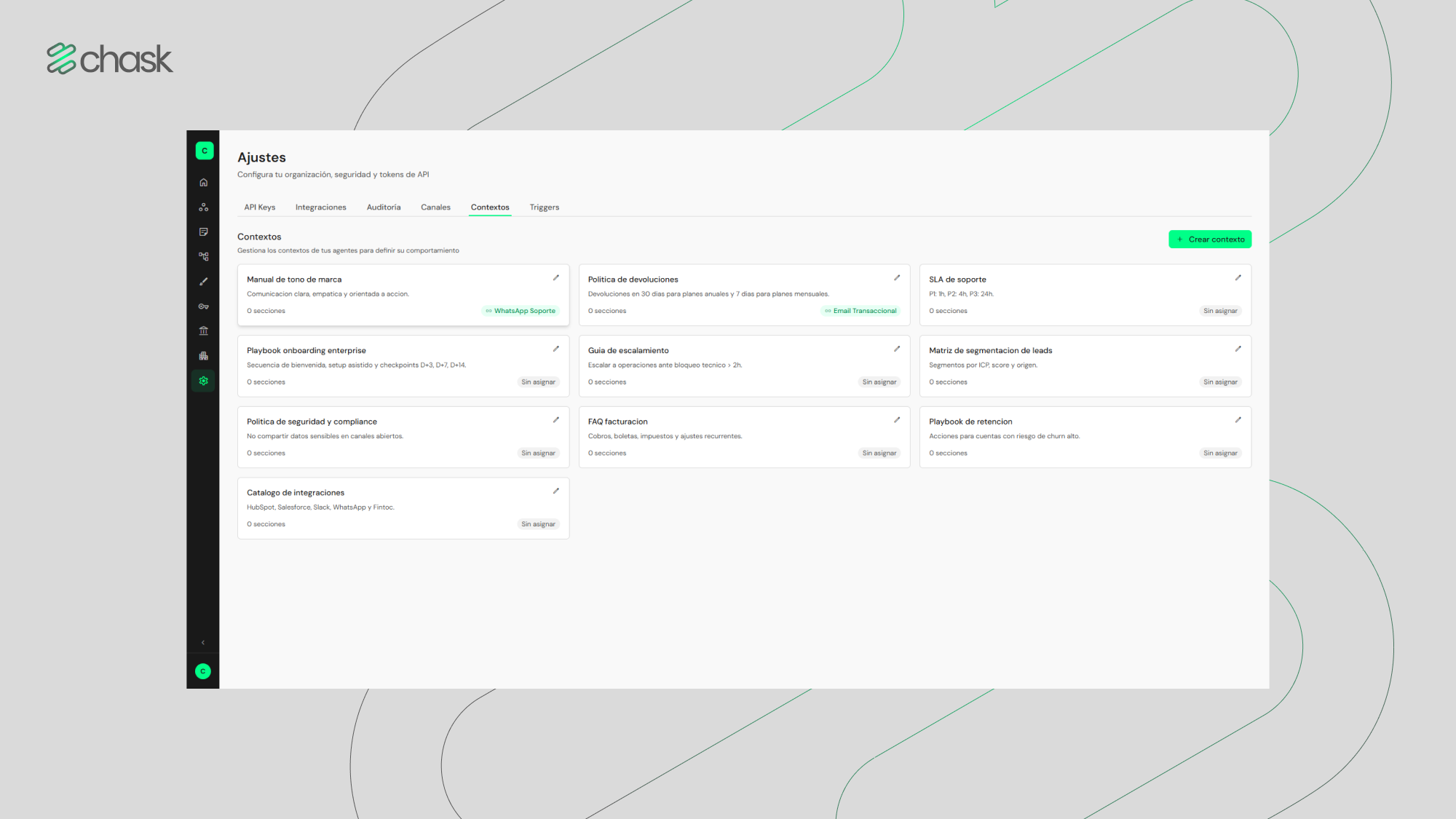Click Sin asignar on Playbook de retencion

pos(1220,453)
